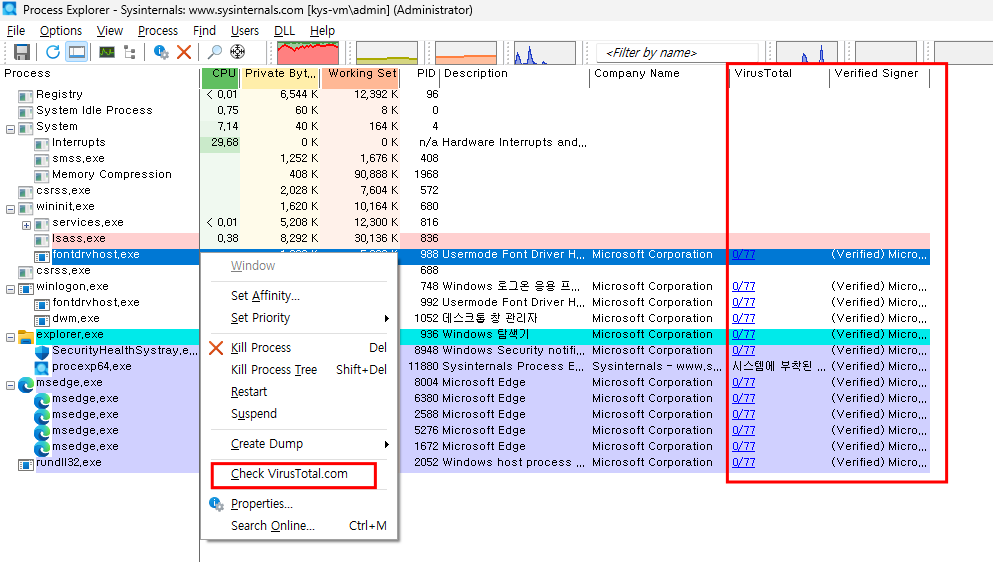Click the red X Kill Process toolbar icon
Image resolution: width=993 pixels, height=562 pixels.
pyautogui.click(x=184, y=52)
